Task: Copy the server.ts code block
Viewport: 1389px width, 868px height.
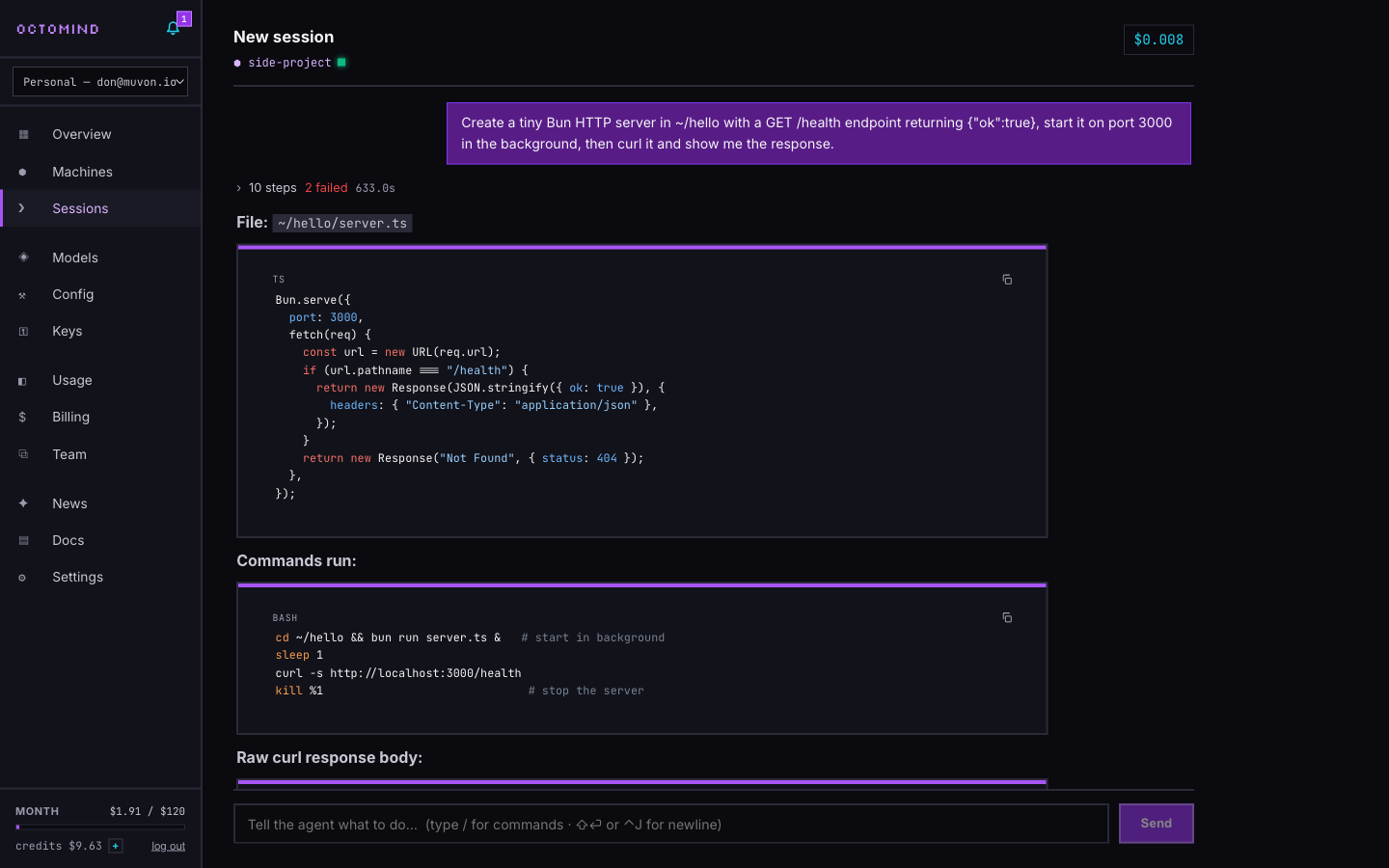Action: click(1007, 280)
